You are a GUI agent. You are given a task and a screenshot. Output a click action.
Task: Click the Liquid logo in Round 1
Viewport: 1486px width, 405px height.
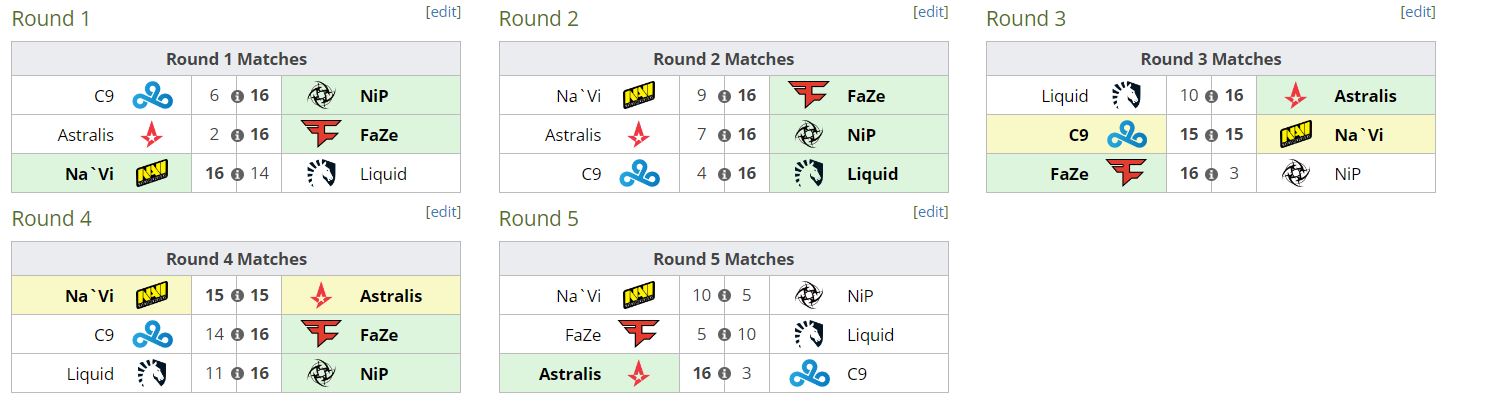click(x=322, y=174)
